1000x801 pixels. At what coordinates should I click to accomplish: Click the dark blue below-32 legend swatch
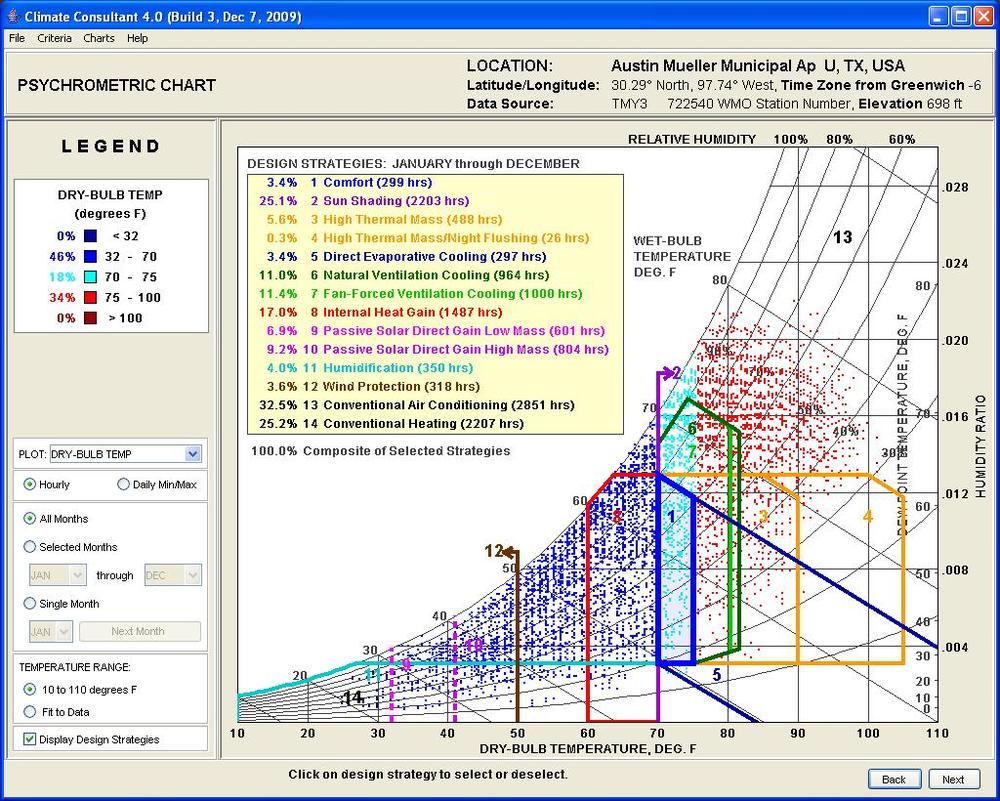pyautogui.click(x=91, y=236)
